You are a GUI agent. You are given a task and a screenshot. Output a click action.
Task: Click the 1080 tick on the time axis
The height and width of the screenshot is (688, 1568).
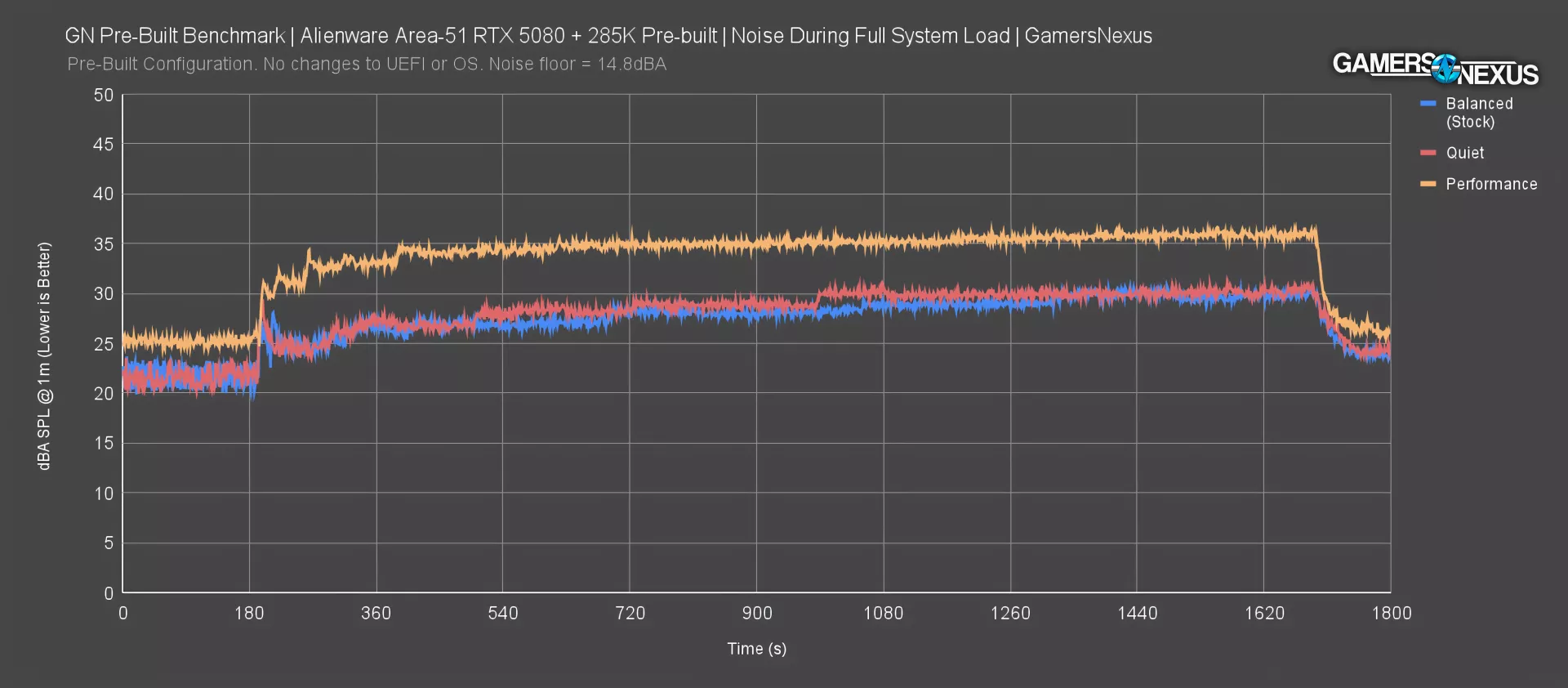883,613
